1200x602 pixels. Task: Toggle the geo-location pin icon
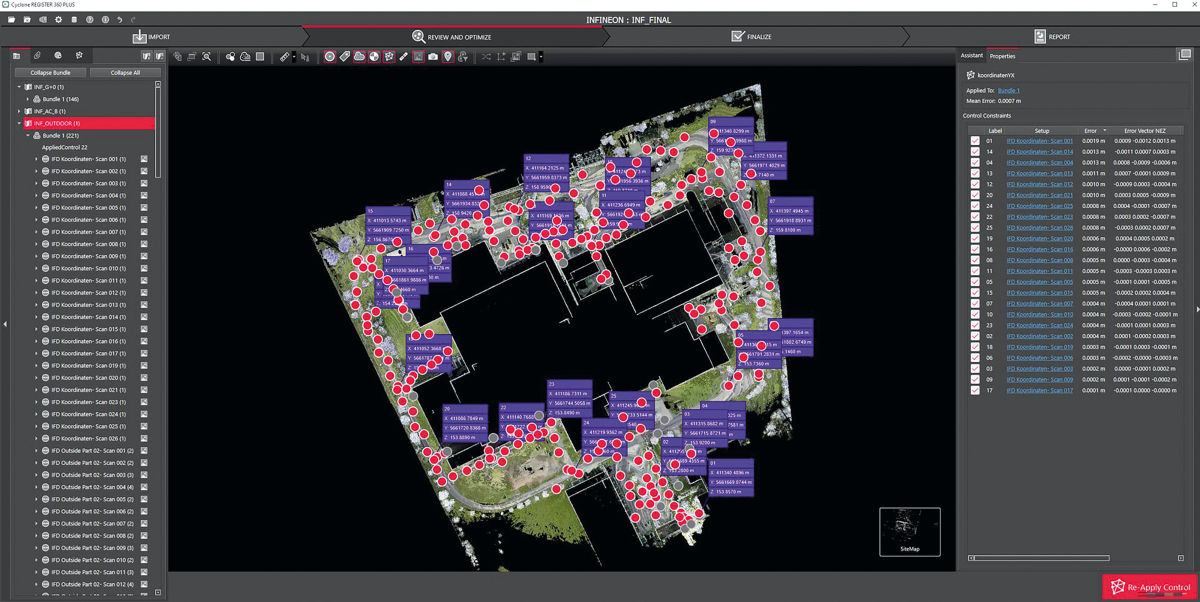click(x=448, y=57)
